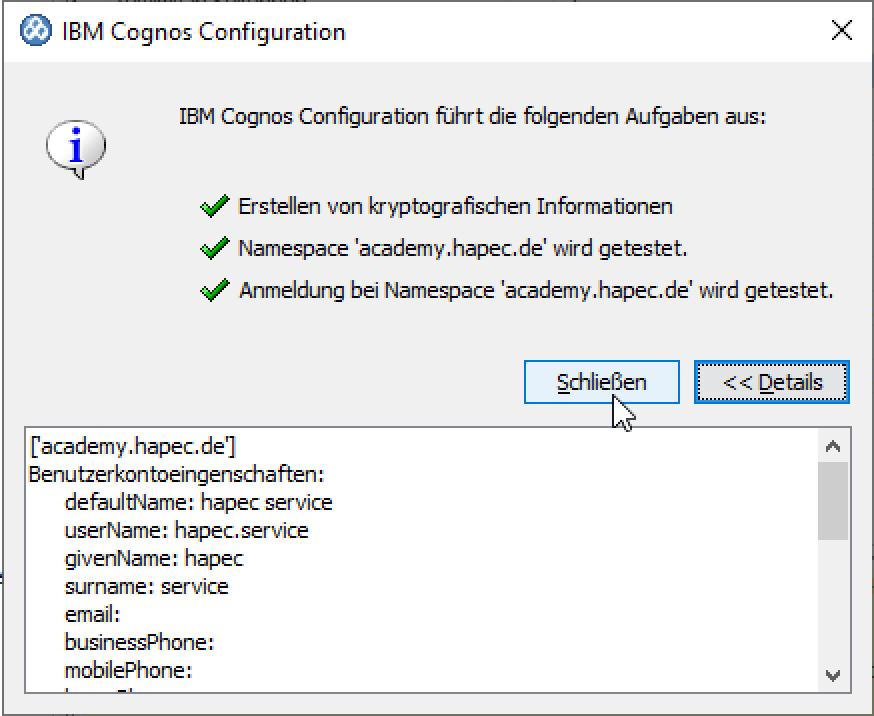Image resolution: width=874 pixels, height=716 pixels.
Task: Collapse the details with the << Details button
Action: point(771,382)
